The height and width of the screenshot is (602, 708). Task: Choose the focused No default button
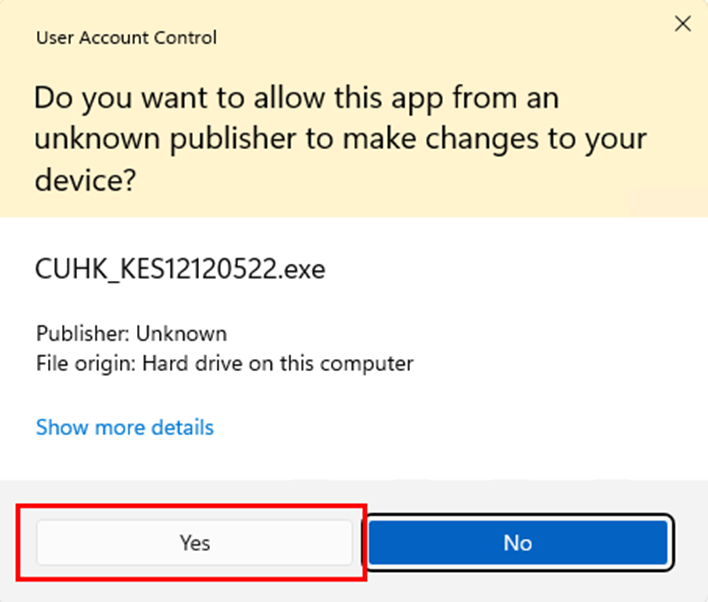click(x=518, y=542)
